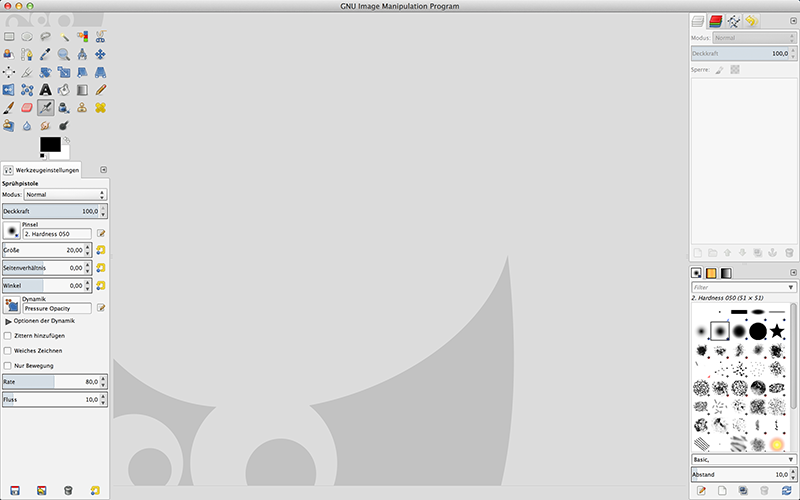Open the Werkzeugeinstellungen panel configuration menu
Viewport: 800px width, 500px height.
[x=104, y=169]
